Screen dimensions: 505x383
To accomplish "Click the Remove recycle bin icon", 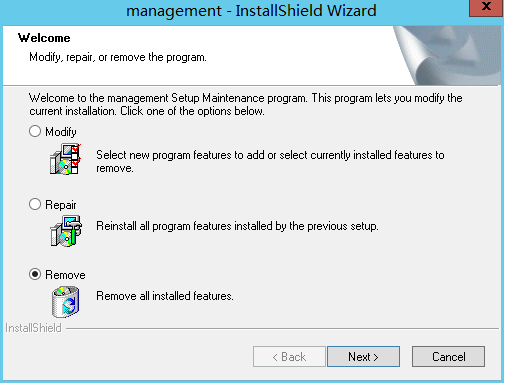I will click(x=65, y=302).
